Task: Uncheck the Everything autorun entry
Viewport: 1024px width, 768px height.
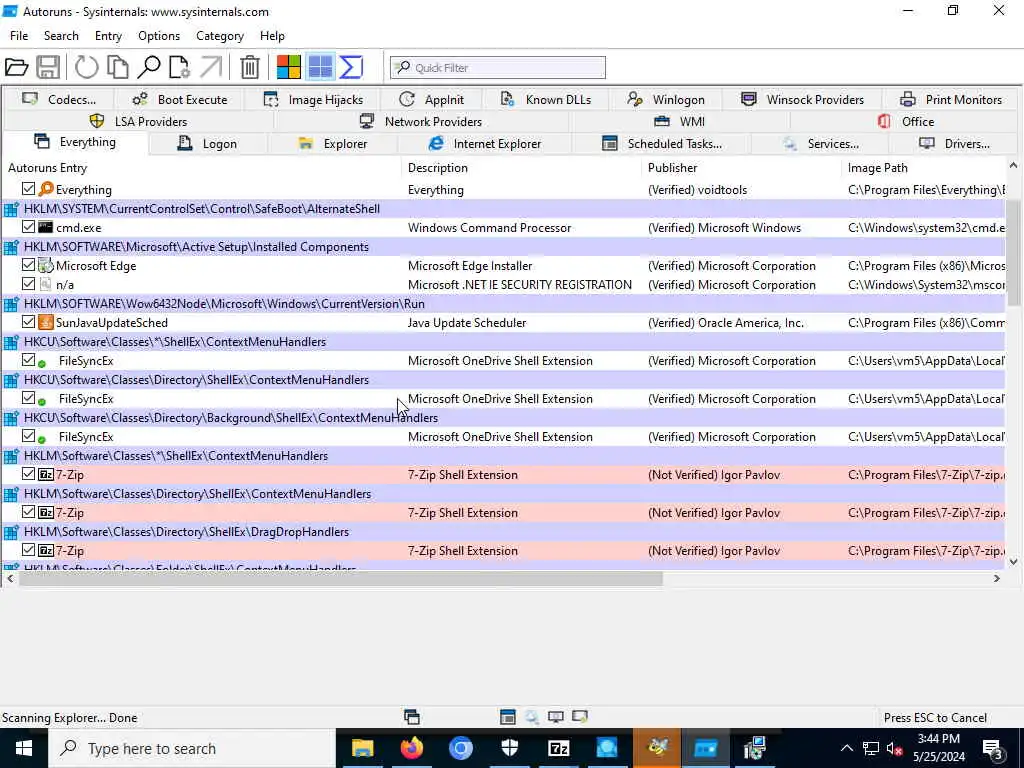Action: coord(28,189)
